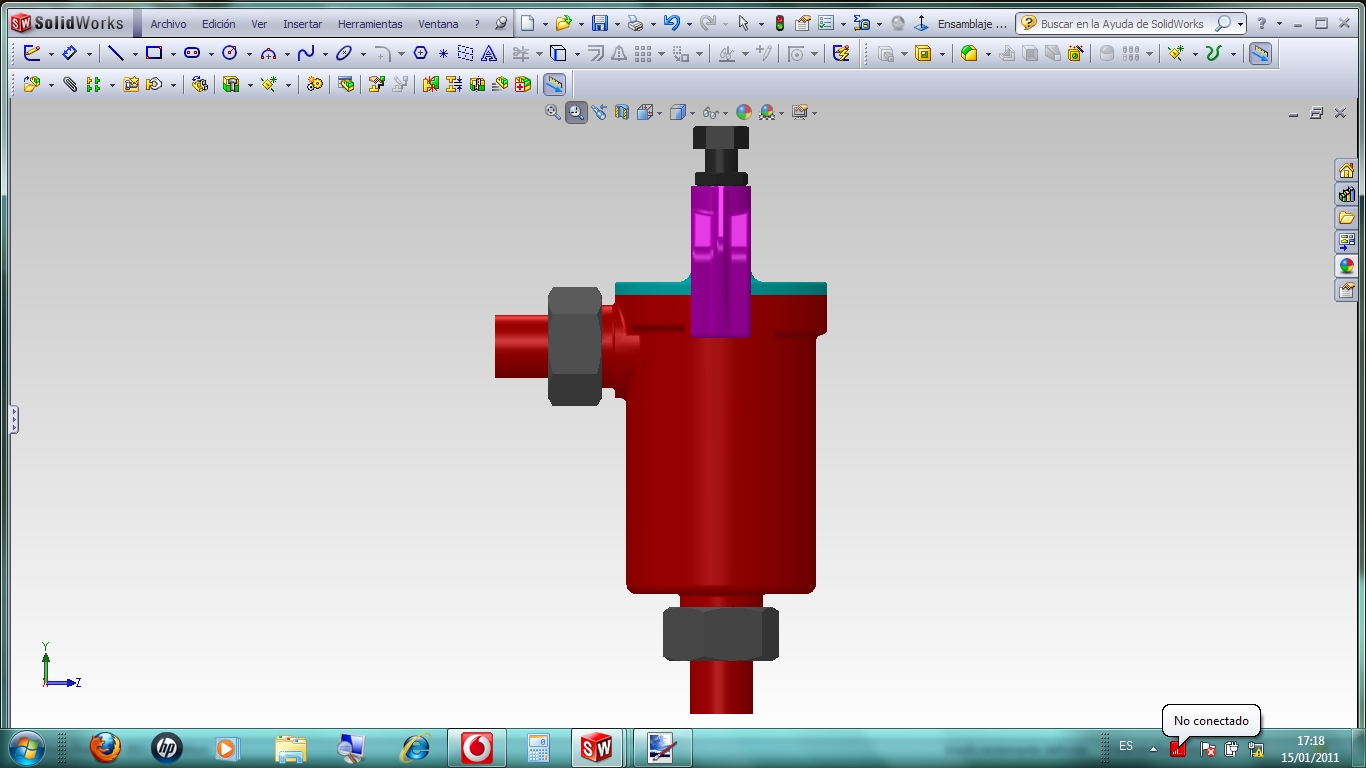Toggle the highlighted ruler button on the sketch toolbar

click(x=1260, y=54)
